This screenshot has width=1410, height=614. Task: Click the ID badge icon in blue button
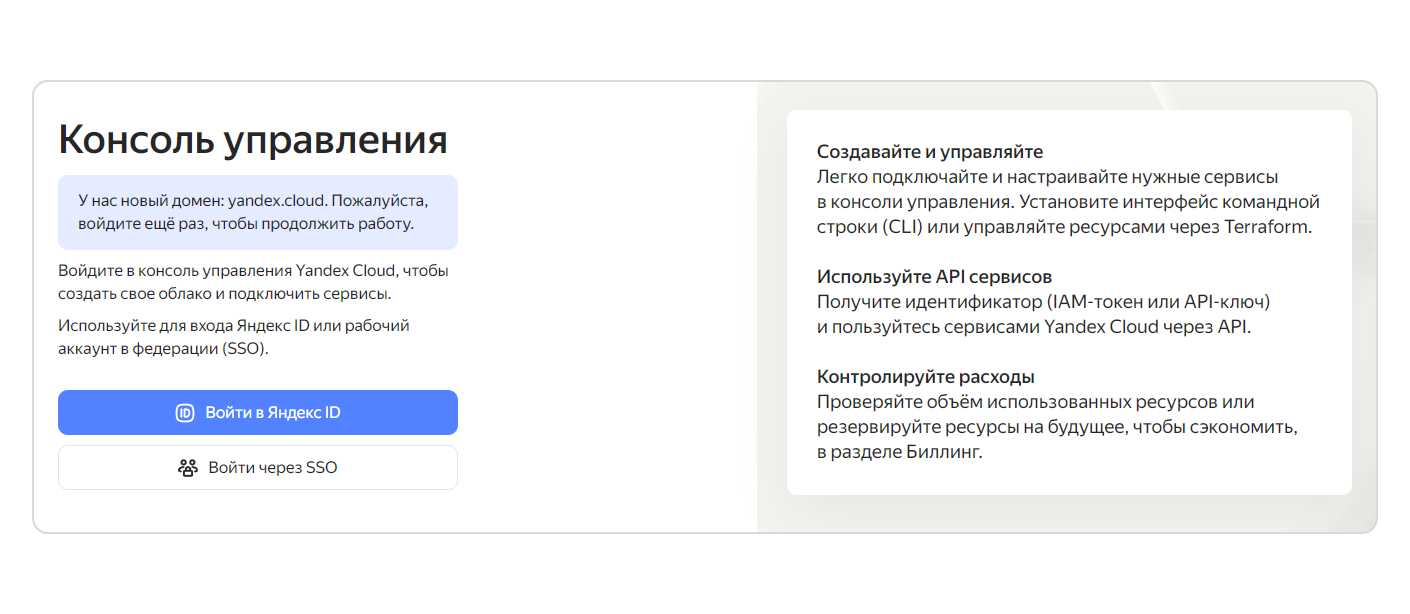click(185, 413)
